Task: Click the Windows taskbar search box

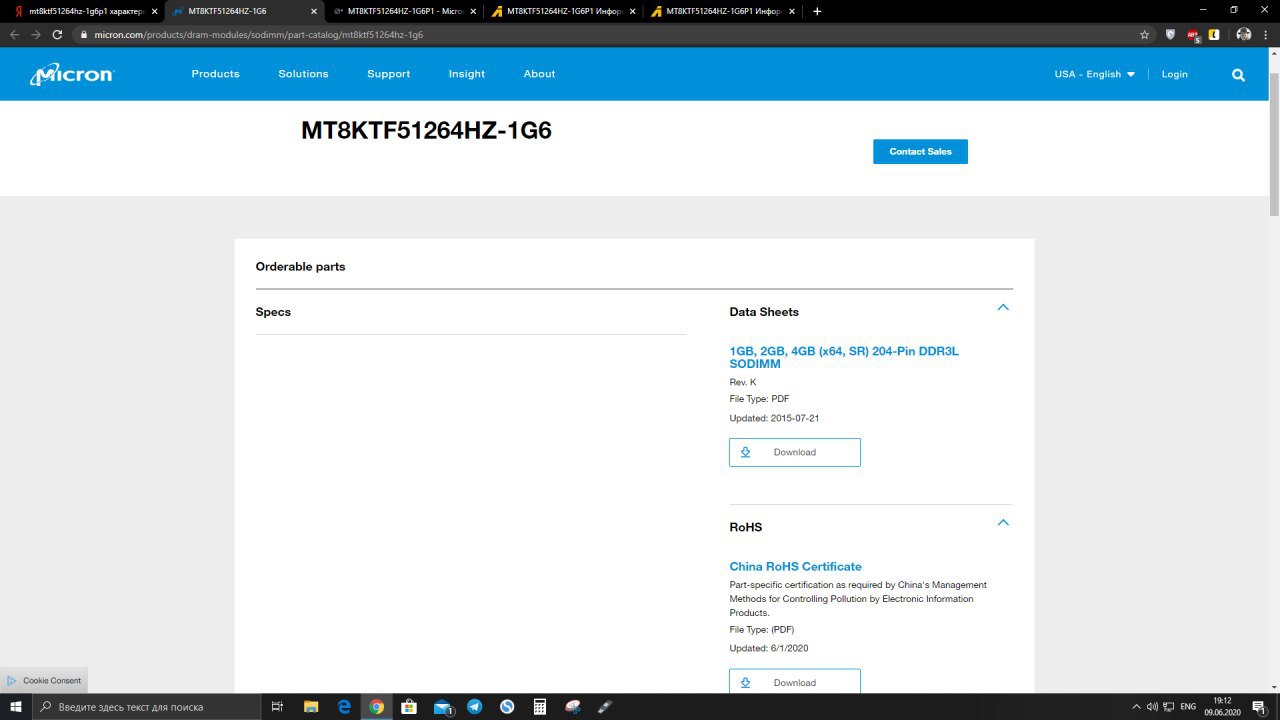Action: (146, 706)
